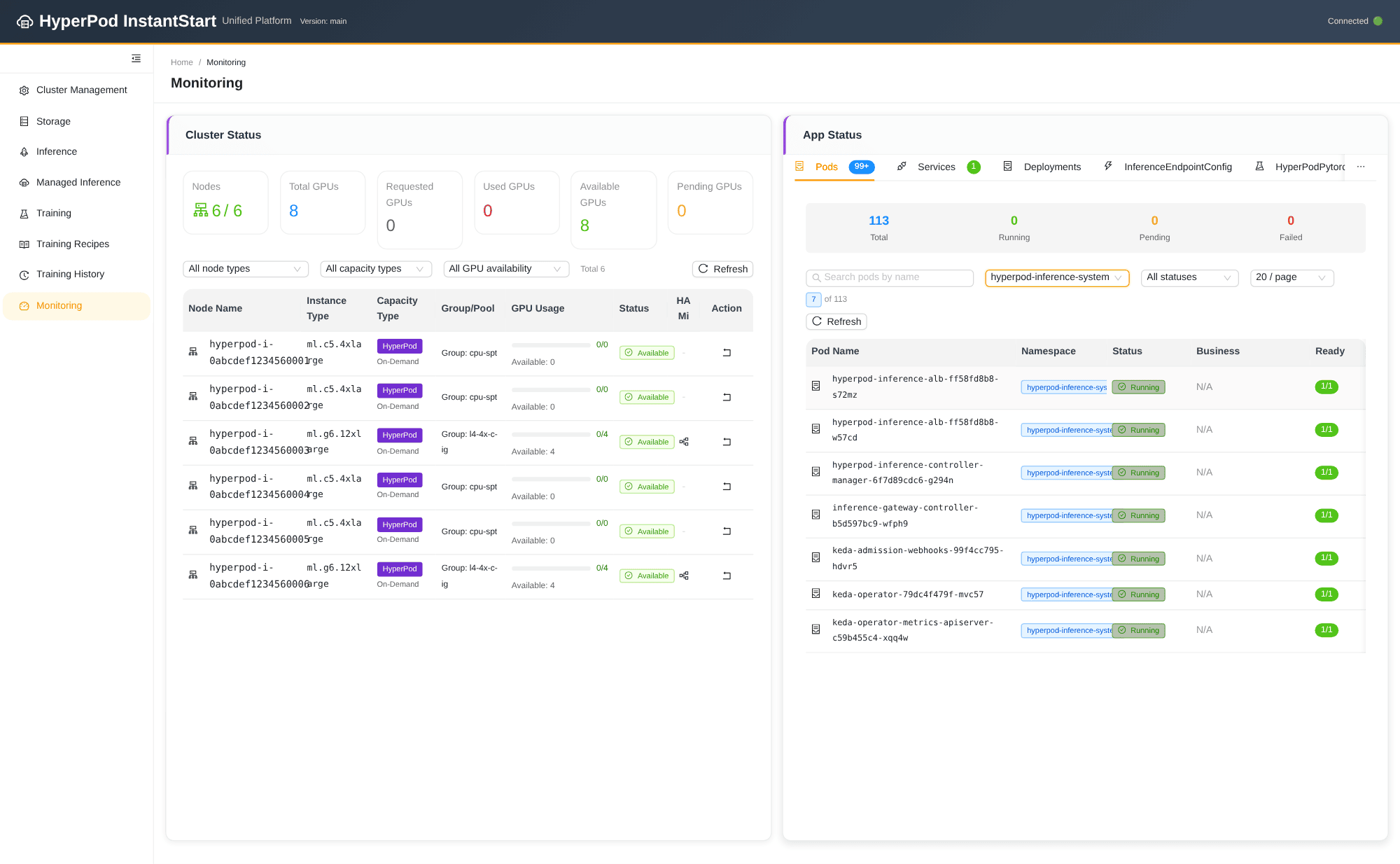Image resolution: width=1400 pixels, height=864 pixels.
Task: Click the Connected green status indicator
Action: coord(1378,21)
